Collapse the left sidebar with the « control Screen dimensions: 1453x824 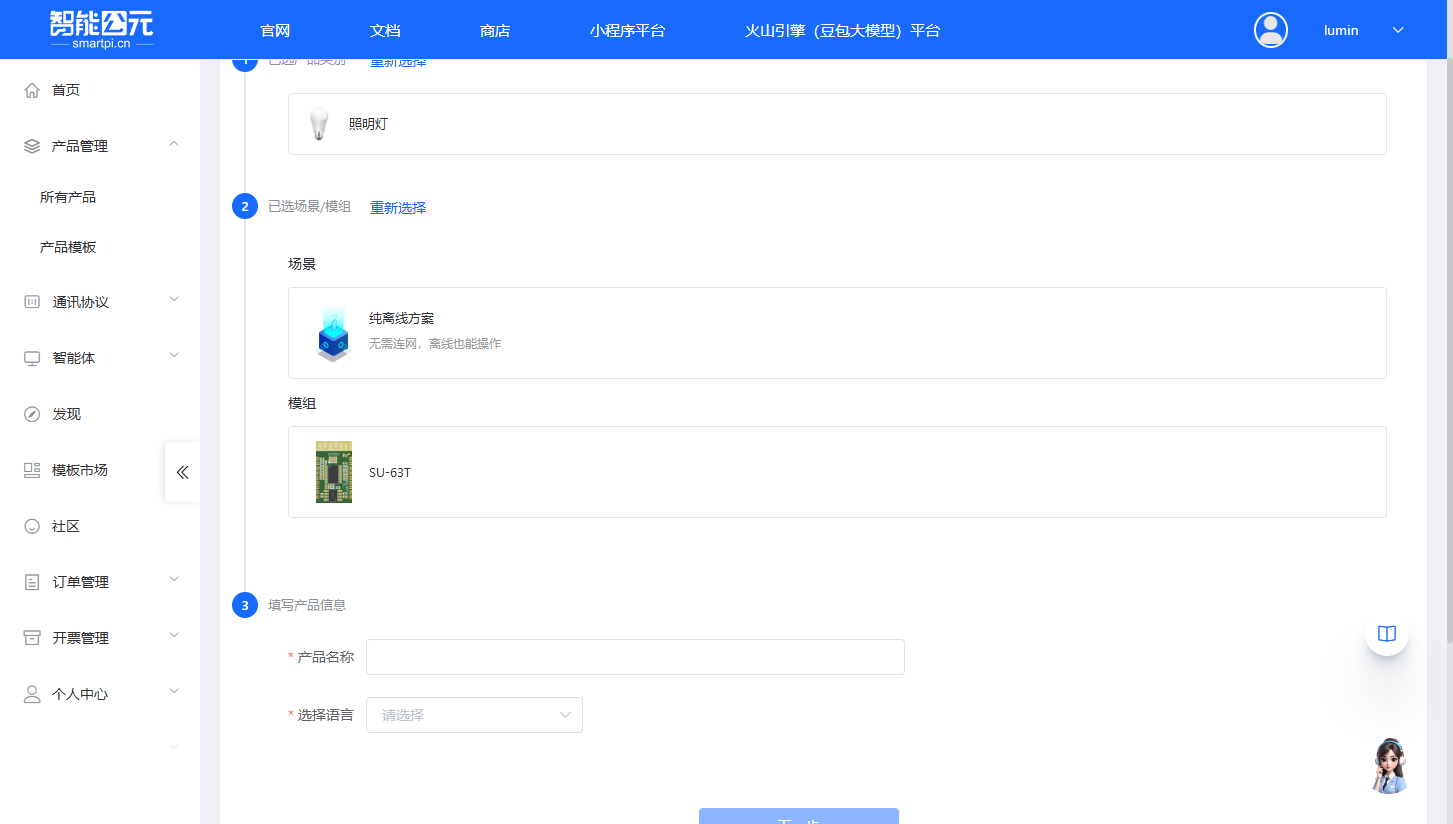click(x=182, y=472)
